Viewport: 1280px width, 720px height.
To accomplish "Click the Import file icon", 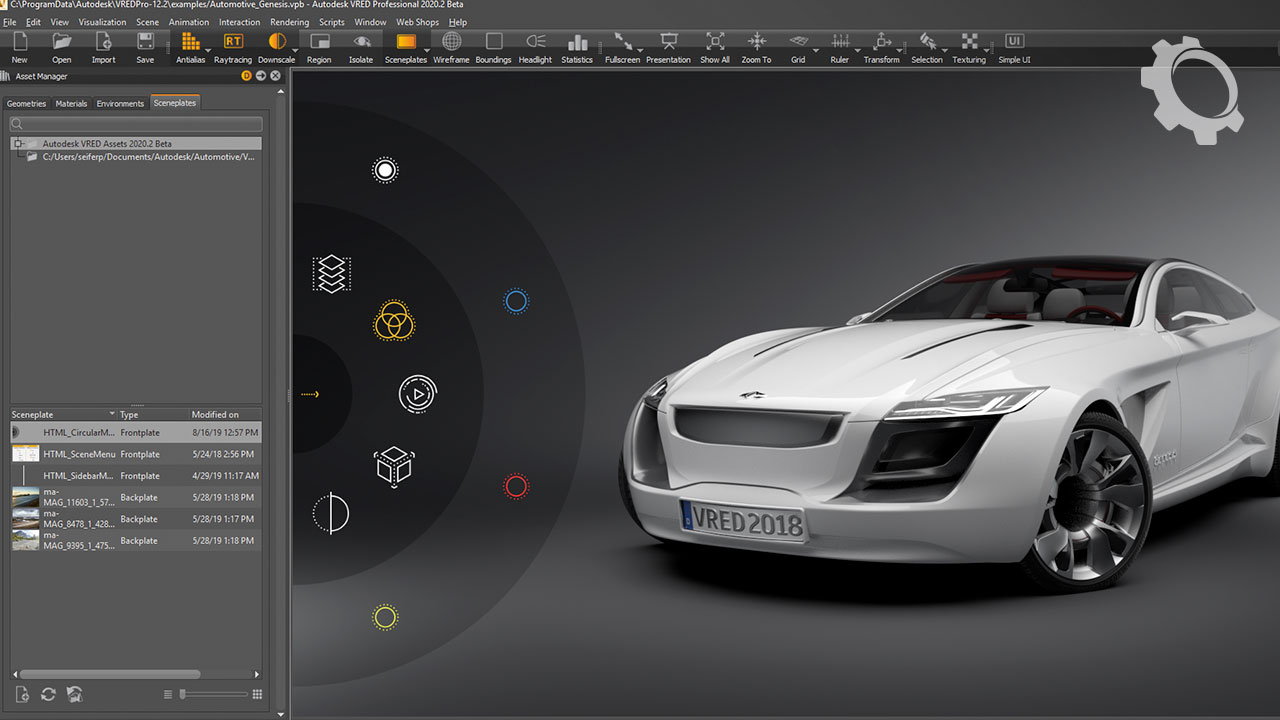I will click(x=104, y=42).
